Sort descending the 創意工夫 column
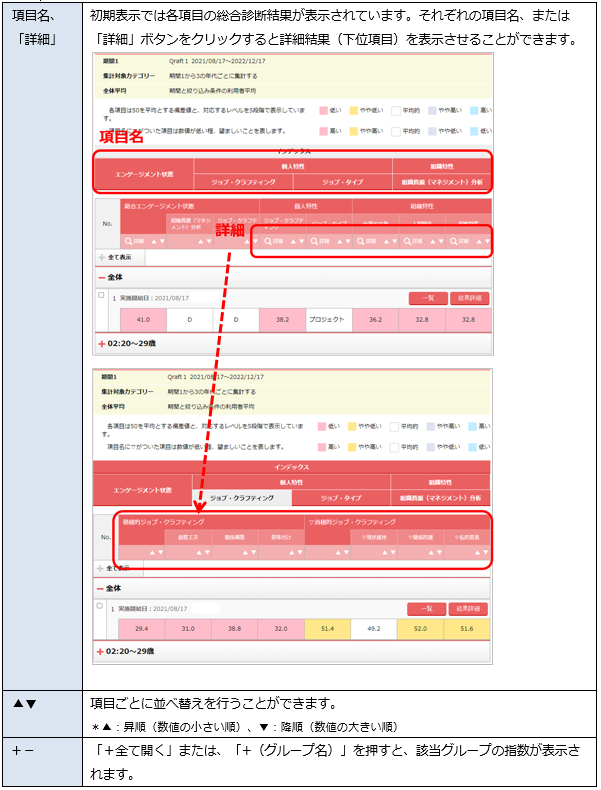The height and width of the screenshot is (790, 601). click(x=207, y=553)
